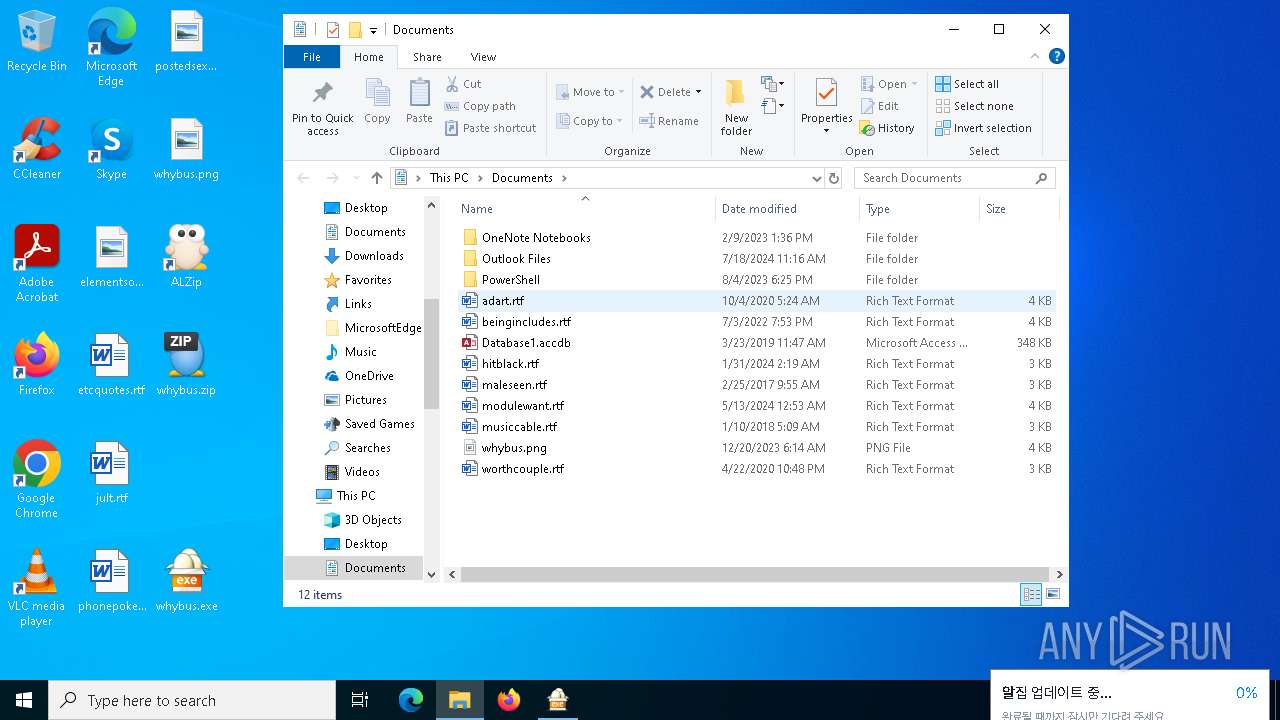
Task: Expand the address bar history dropdown
Action: [x=817, y=178]
